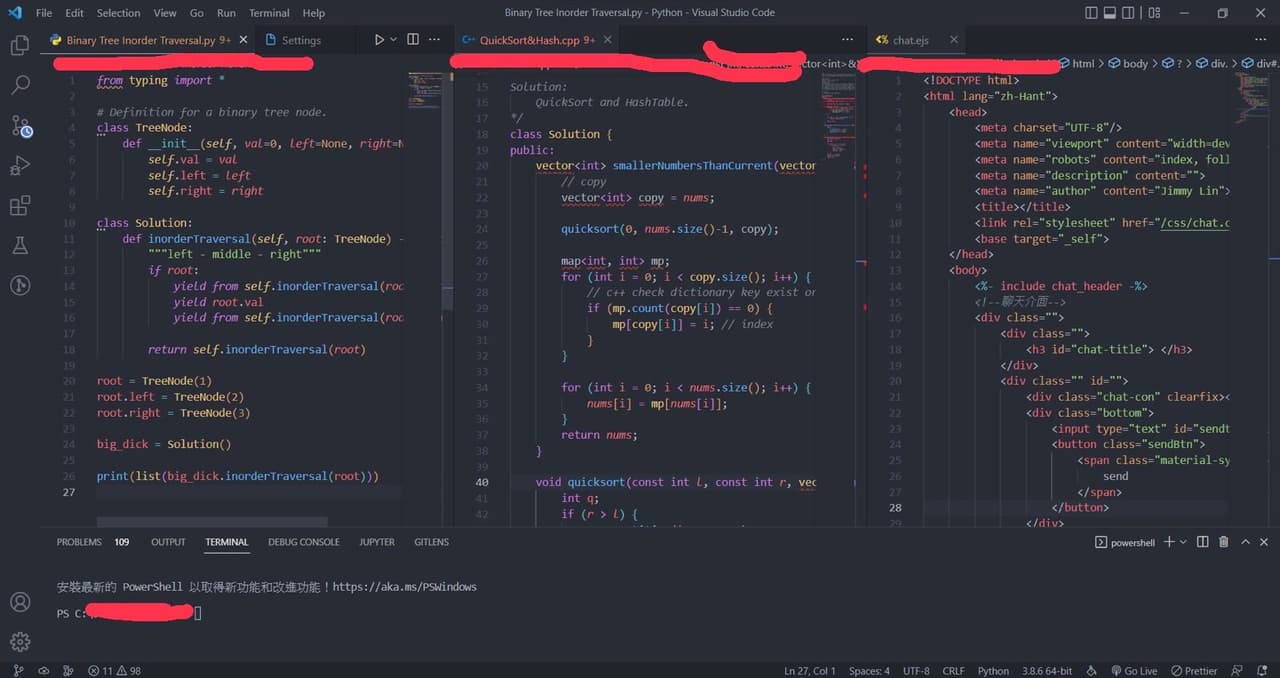Click the horizontal scrollbar of the Python editor
The width and height of the screenshot is (1280, 678).
[212, 521]
